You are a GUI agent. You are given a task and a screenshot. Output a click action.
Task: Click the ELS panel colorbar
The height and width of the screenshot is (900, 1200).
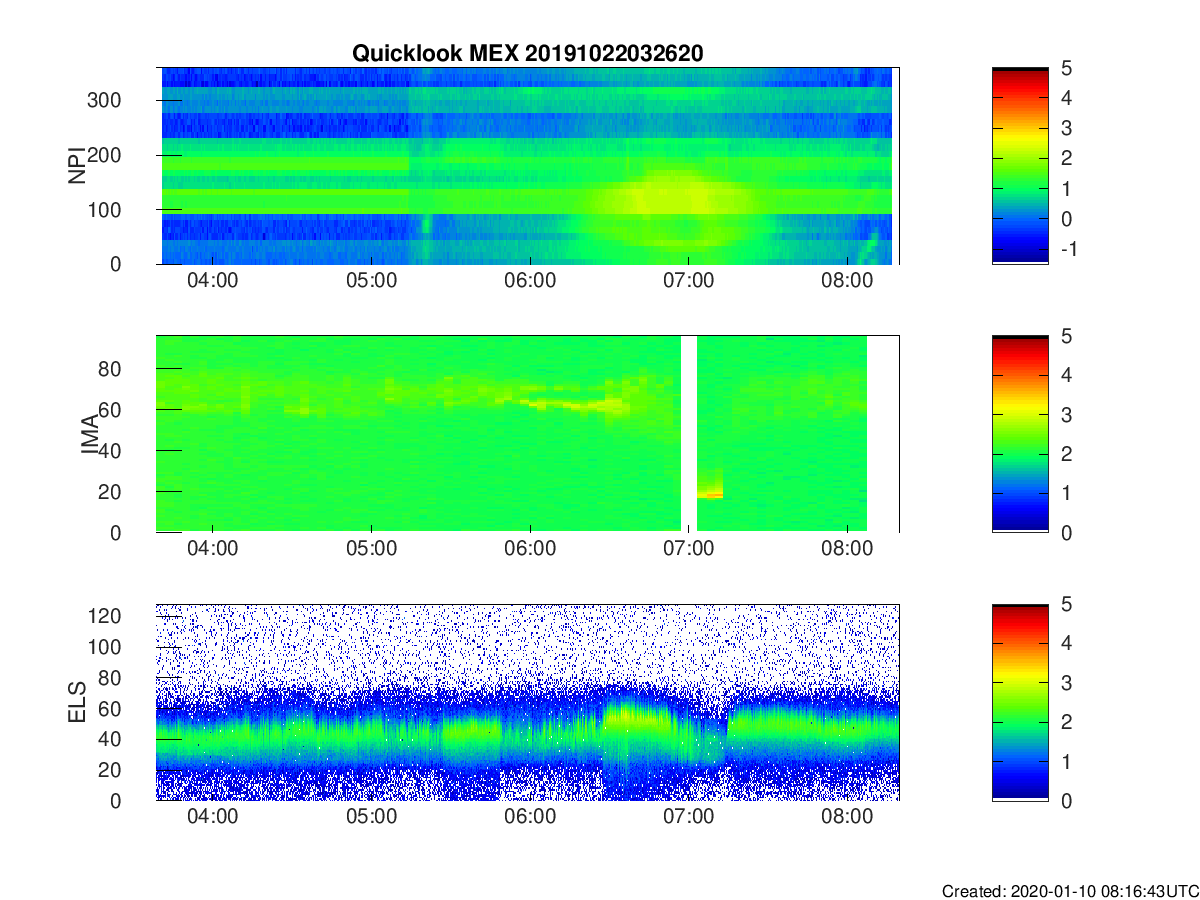(1020, 702)
